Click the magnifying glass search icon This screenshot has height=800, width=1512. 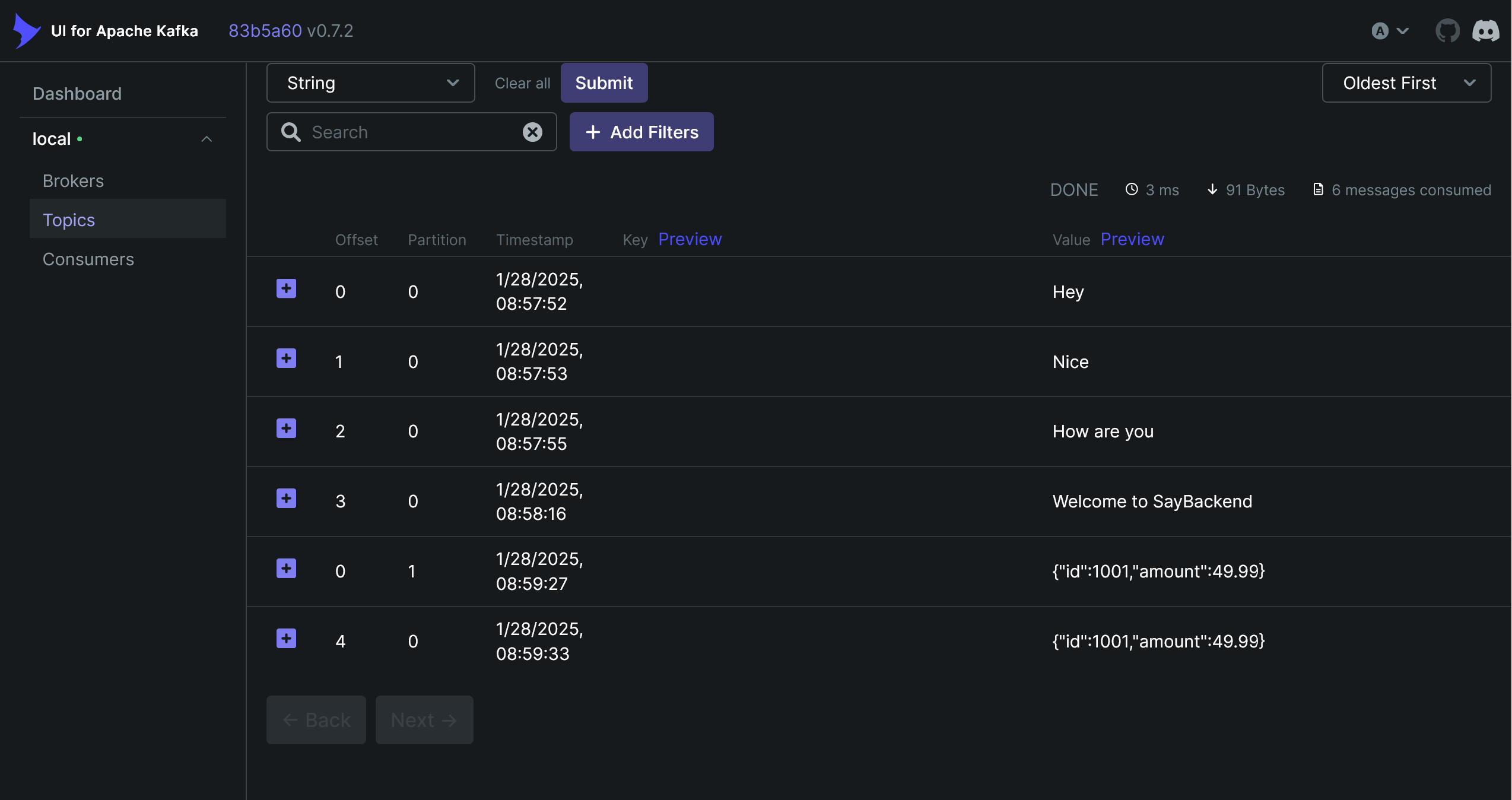click(x=290, y=132)
